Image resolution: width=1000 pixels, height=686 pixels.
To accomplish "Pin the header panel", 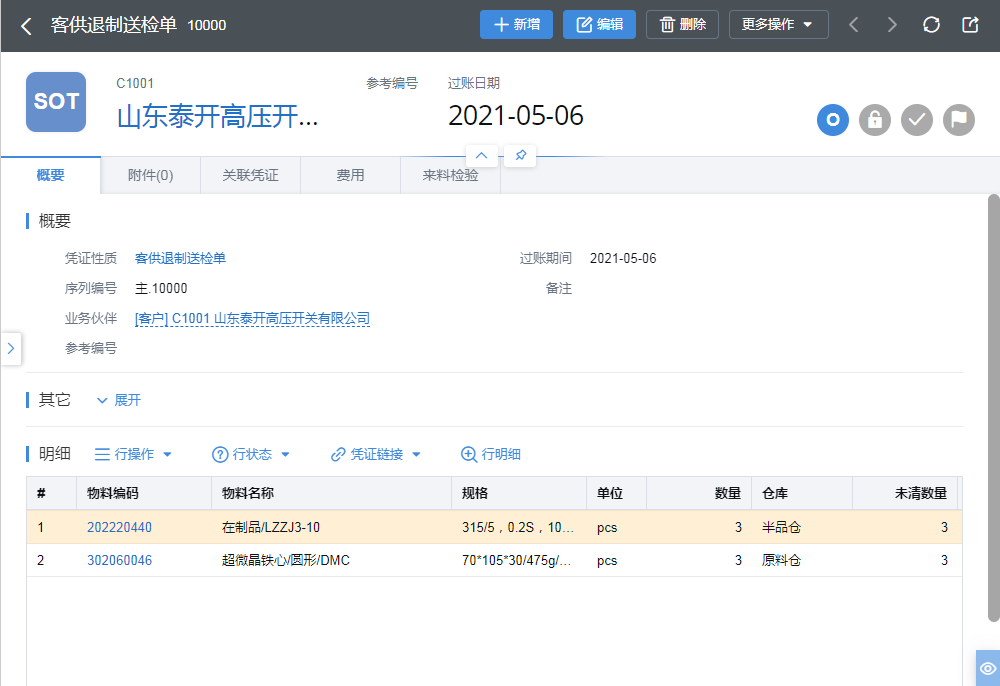I will (520, 156).
